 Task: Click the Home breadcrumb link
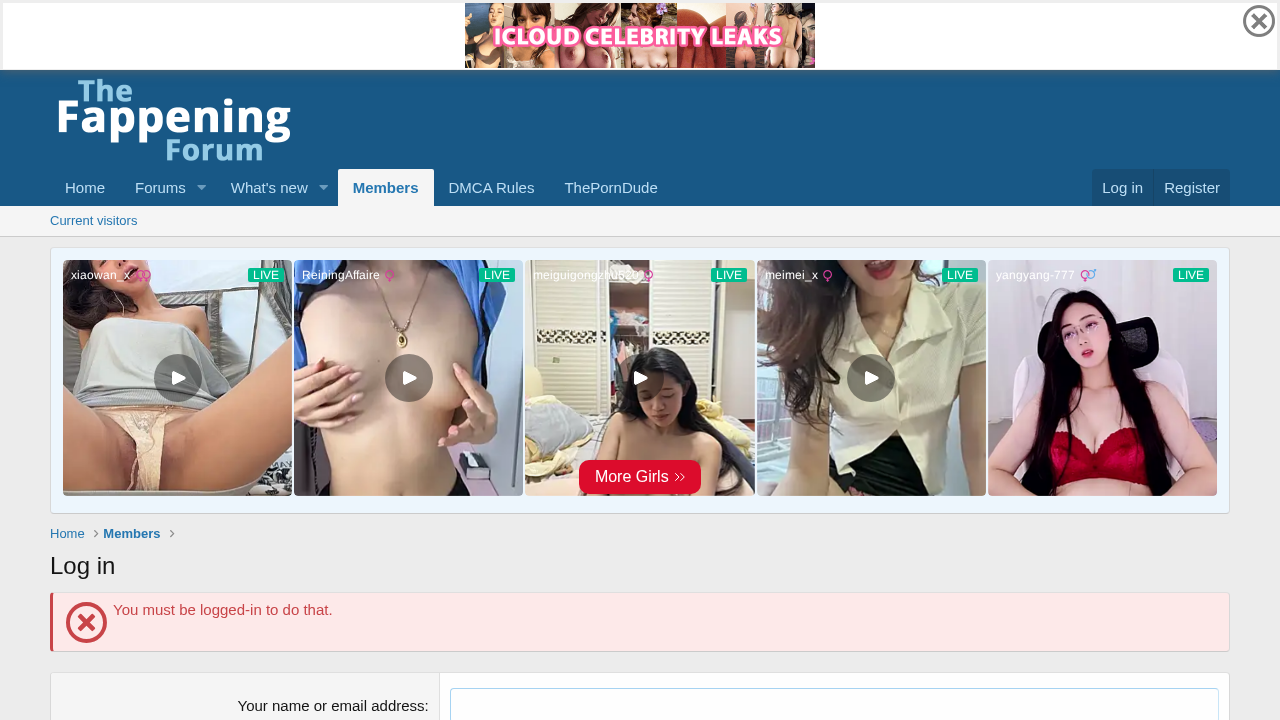coord(67,534)
